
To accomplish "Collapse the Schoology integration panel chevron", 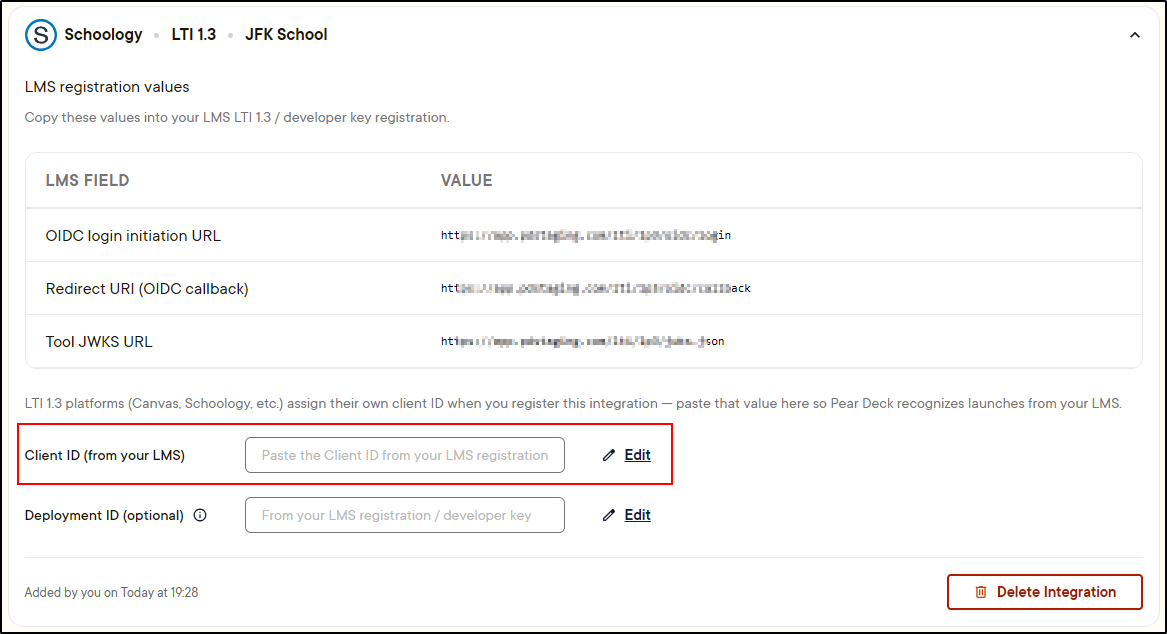I will tap(1134, 35).
